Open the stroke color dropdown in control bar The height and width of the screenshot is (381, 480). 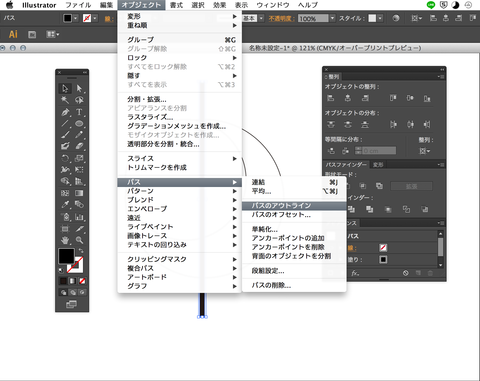(x=95, y=18)
